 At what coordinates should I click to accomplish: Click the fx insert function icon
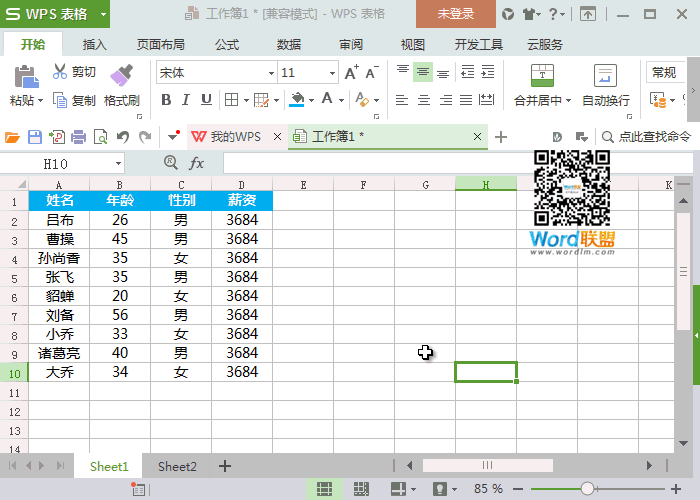click(196, 163)
